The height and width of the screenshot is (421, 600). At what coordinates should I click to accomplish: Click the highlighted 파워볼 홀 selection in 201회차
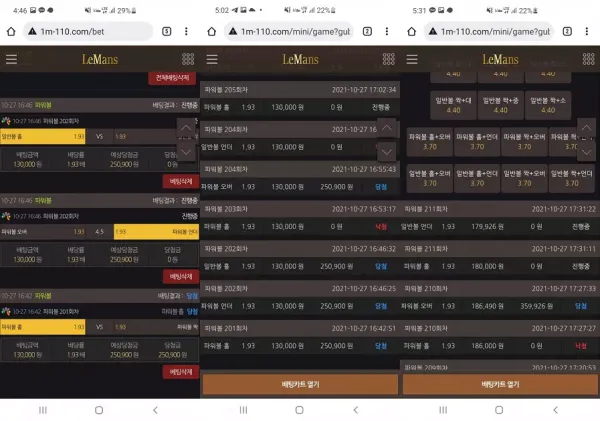click(x=43, y=327)
